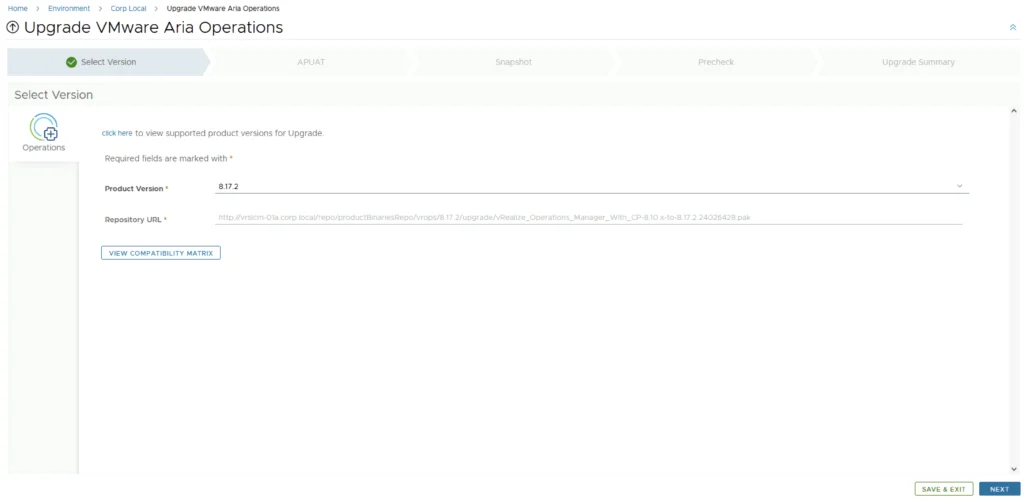
Task: Click the green checkmark on Select Version step
Action: click(x=72, y=62)
